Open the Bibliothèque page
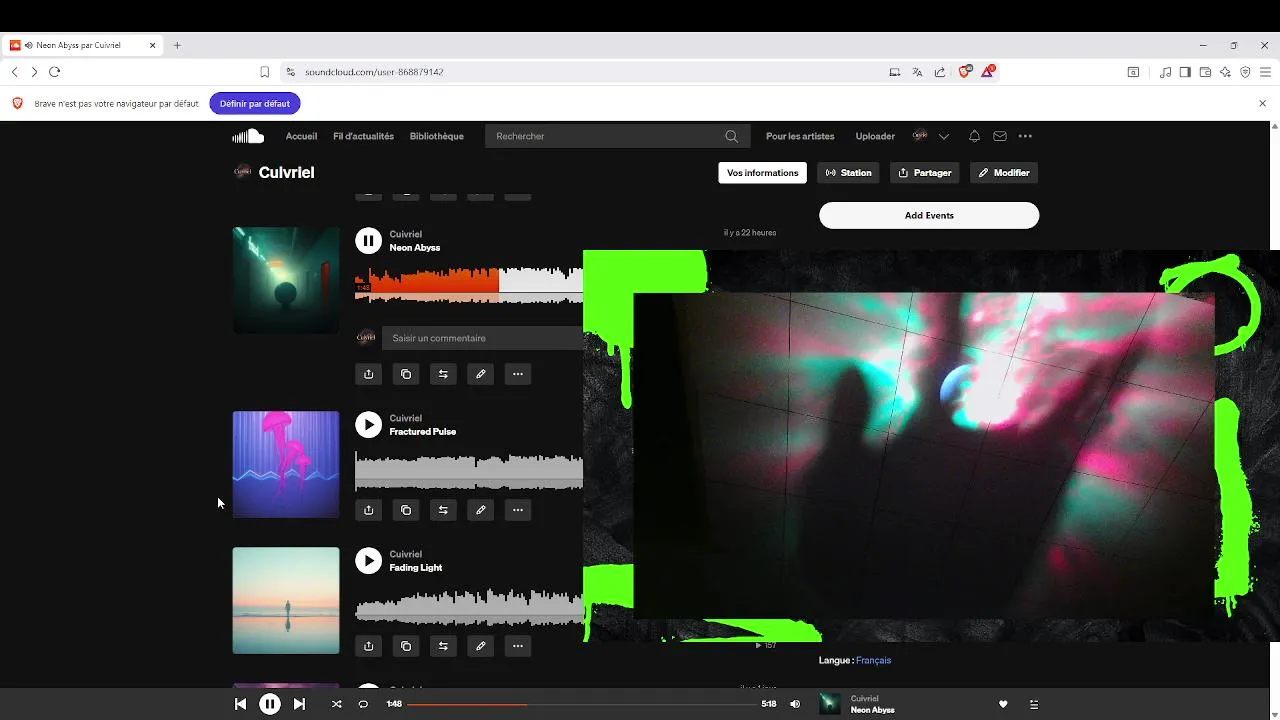Image resolution: width=1280 pixels, height=720 pixels. (x=437, y=136)
